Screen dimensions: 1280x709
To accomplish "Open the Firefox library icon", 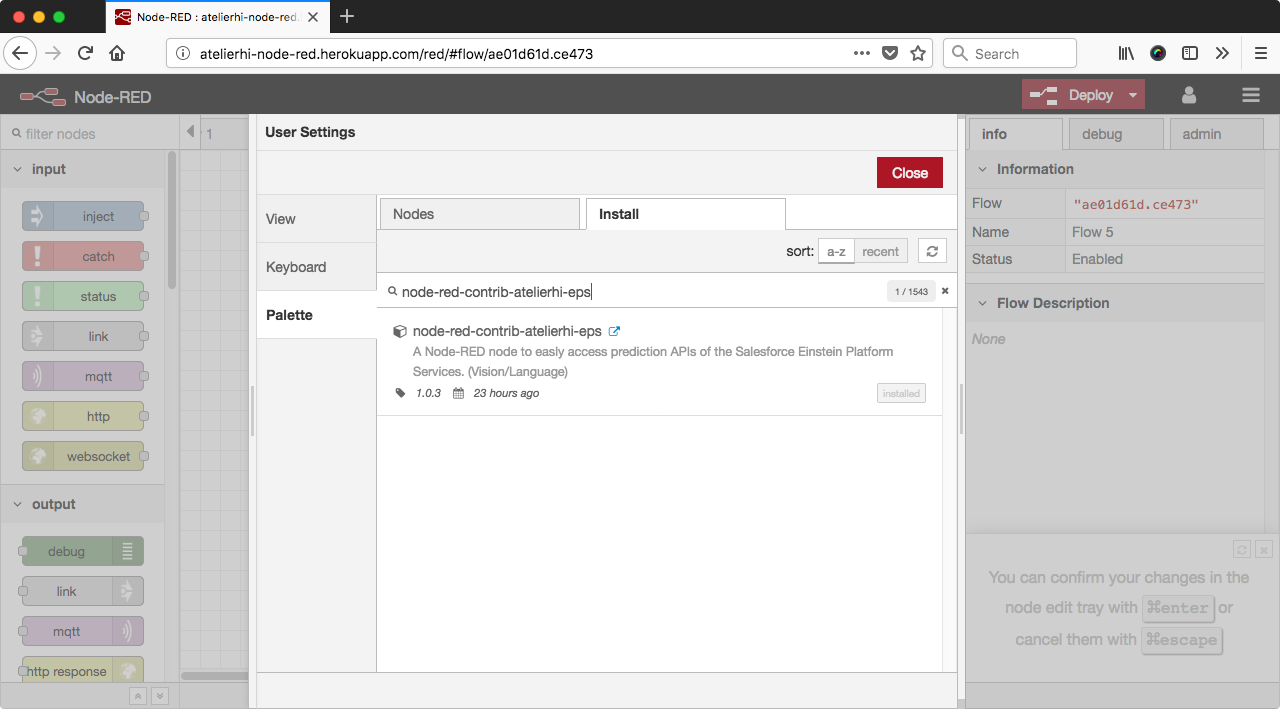I will coord(1126,53).
